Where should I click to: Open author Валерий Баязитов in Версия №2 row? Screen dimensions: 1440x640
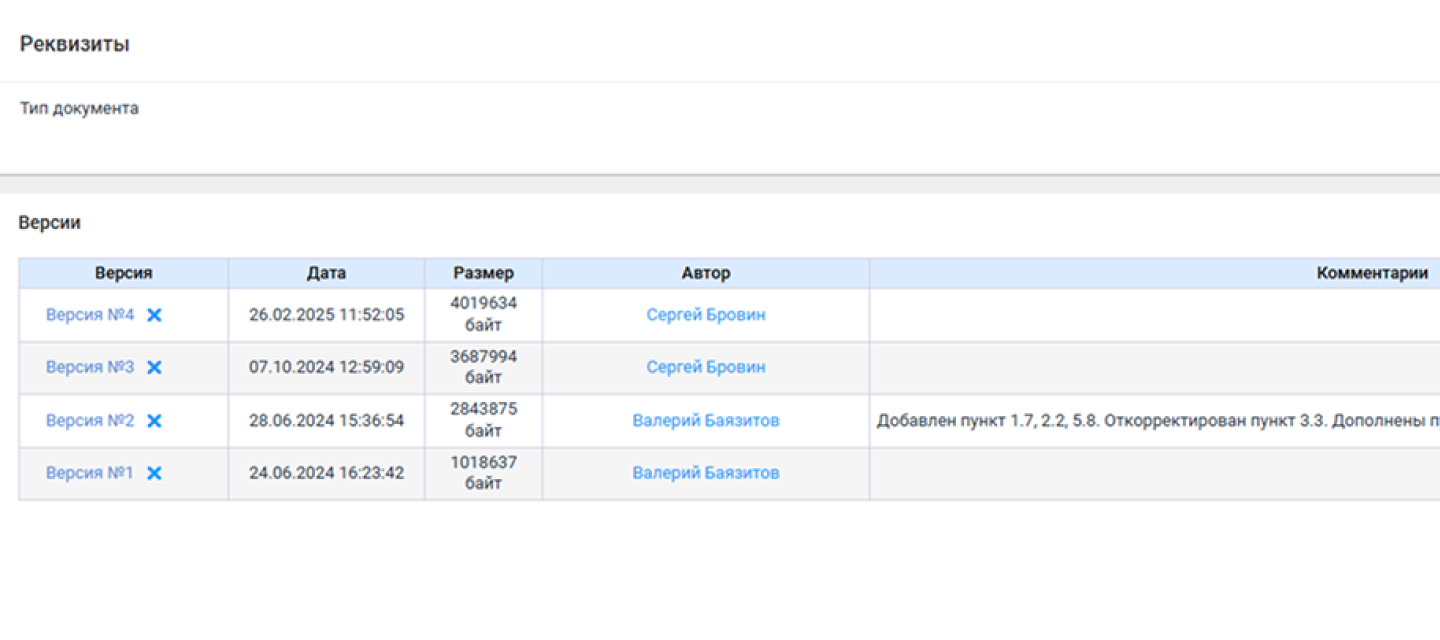pyautogui.click(x=706, y=421)
